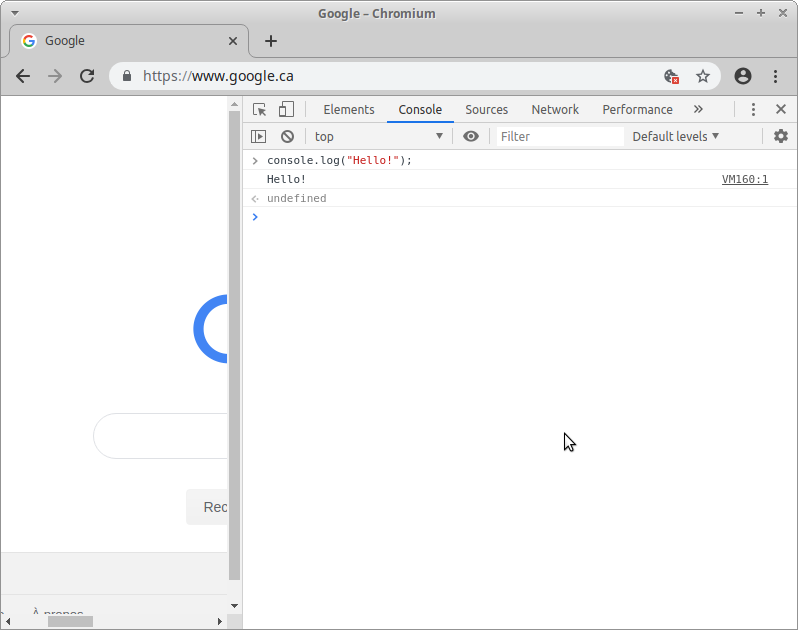This screenshot has height=630, width=798.
Task: Open the Console settings gear
Action: pyautogui.click(x=781, y=137)
